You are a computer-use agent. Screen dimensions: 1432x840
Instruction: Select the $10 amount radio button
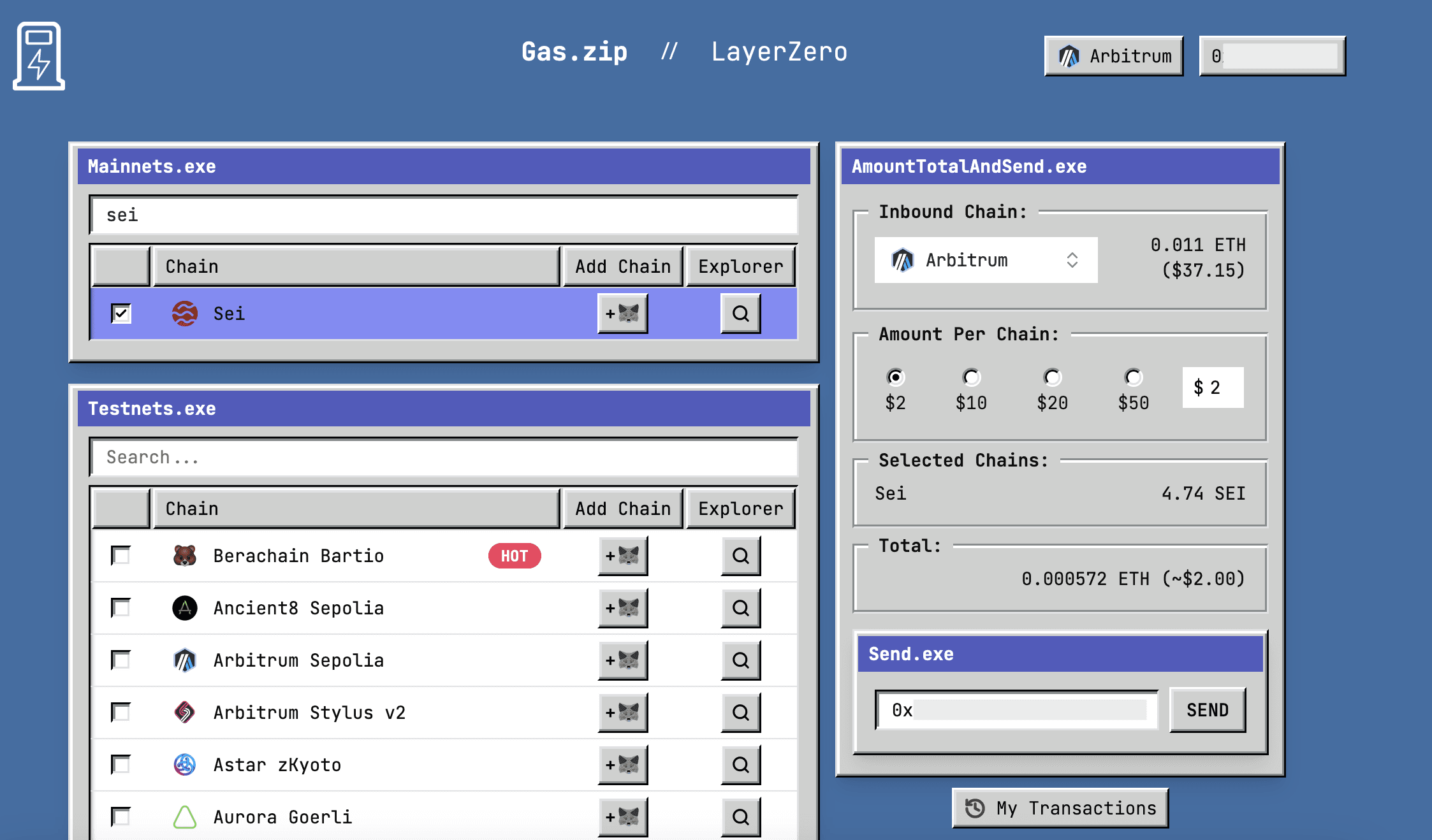coord(971,377)
